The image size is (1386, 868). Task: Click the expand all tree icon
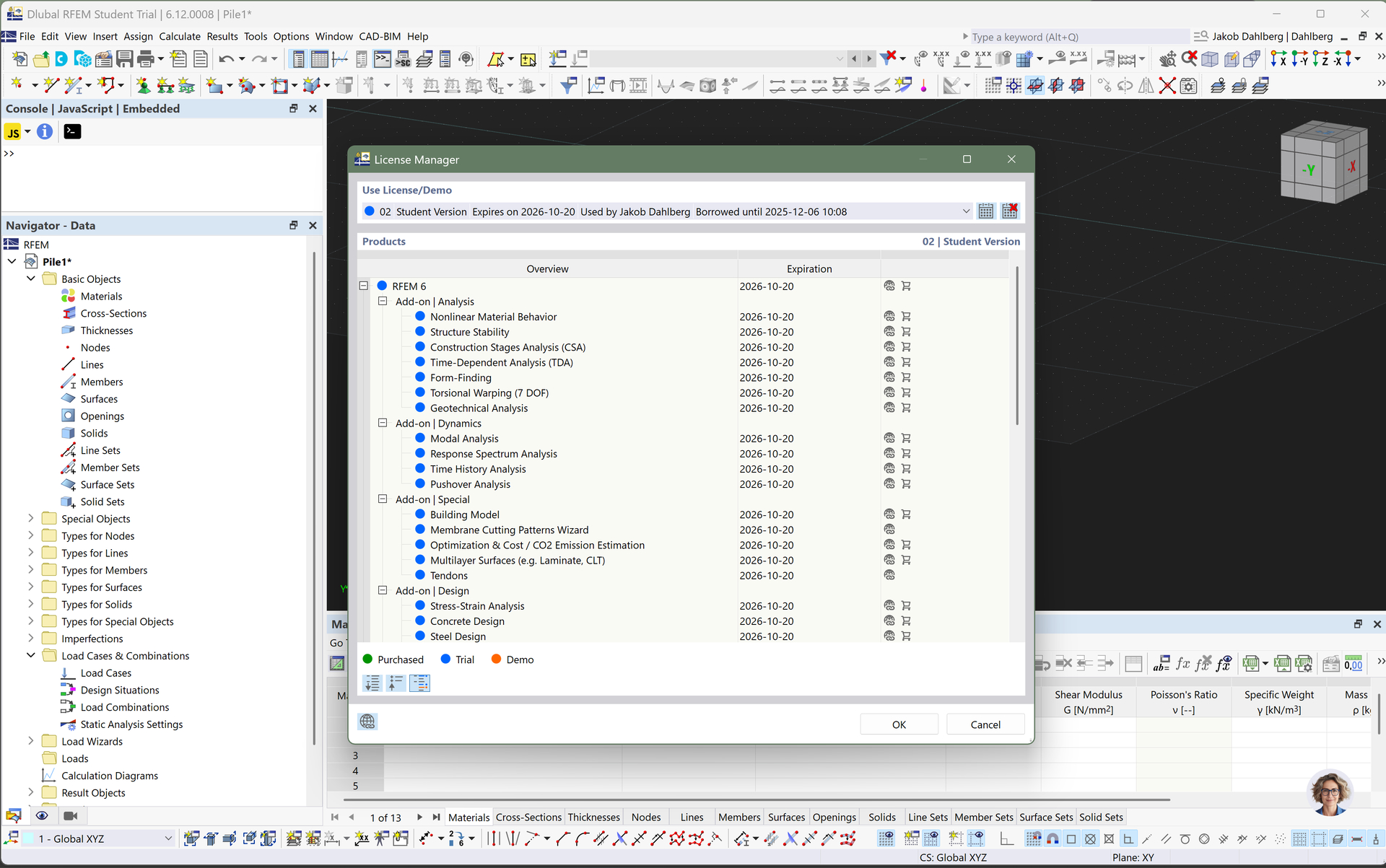(x=372, y=683)
